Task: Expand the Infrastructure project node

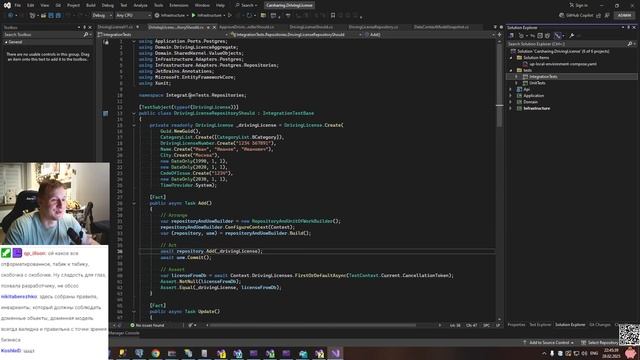Action: pos(511,108)
